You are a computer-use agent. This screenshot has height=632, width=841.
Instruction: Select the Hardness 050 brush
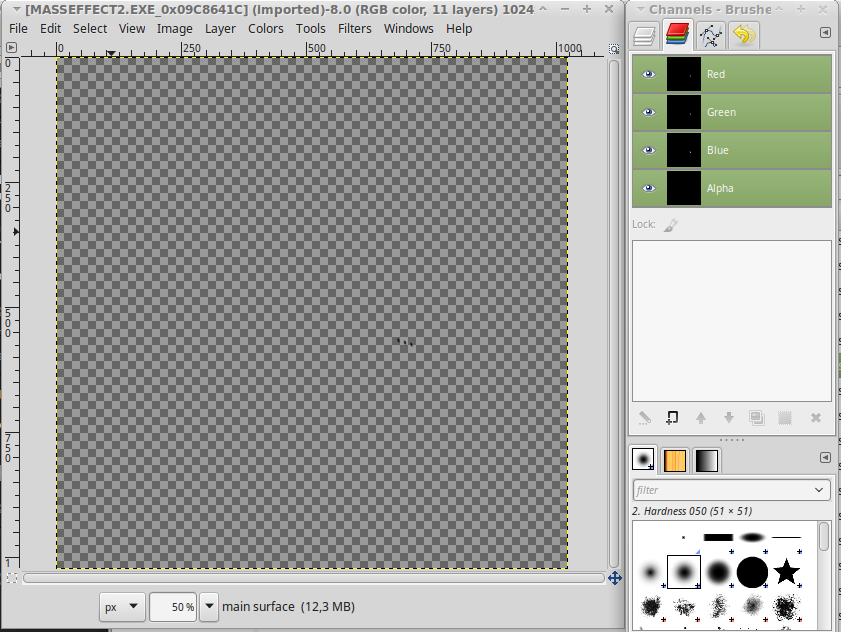pyautogui.click(x=684, y=572)
